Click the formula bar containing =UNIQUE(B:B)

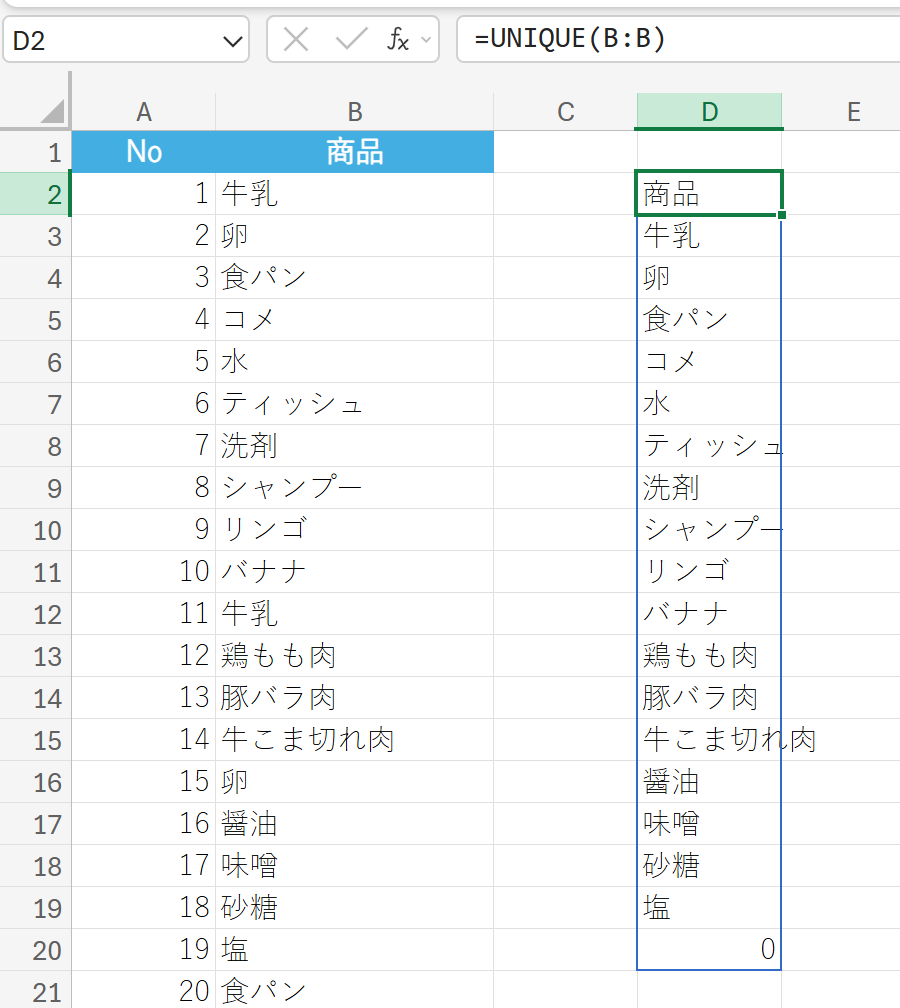[x=678, y=39]
